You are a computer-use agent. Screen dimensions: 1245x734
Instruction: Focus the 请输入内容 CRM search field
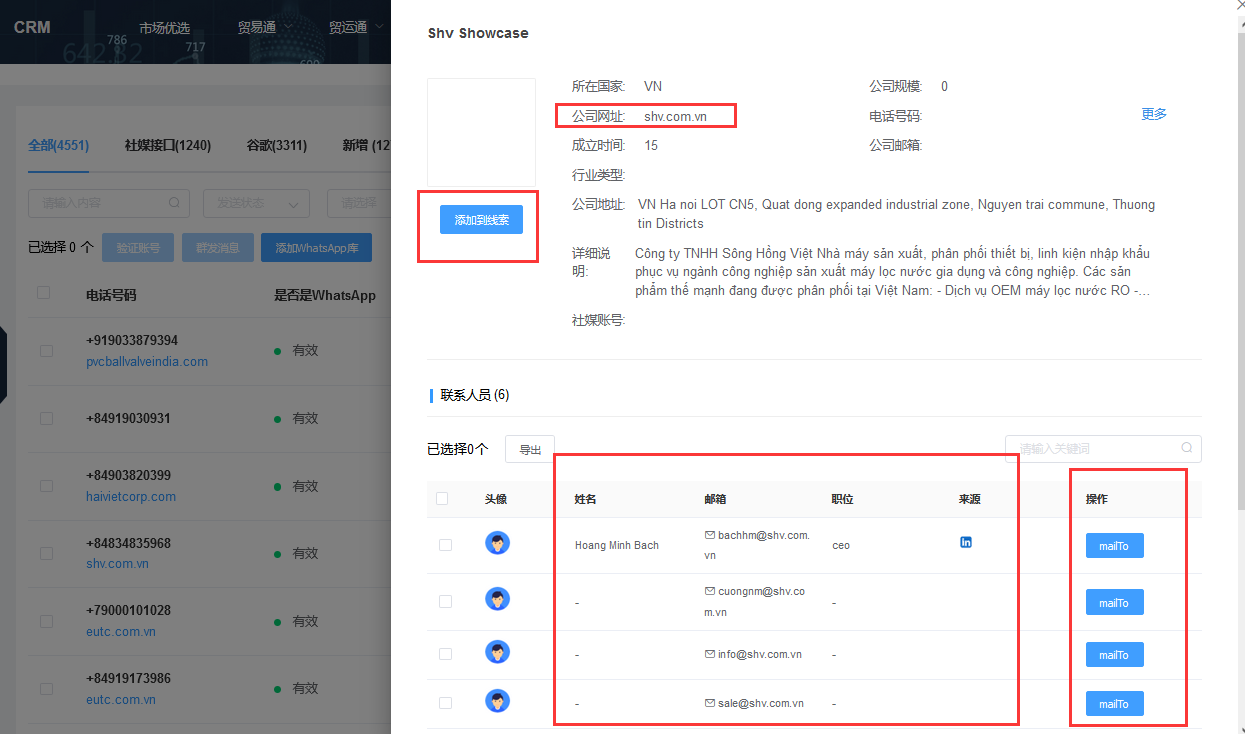tap(109, 203)
